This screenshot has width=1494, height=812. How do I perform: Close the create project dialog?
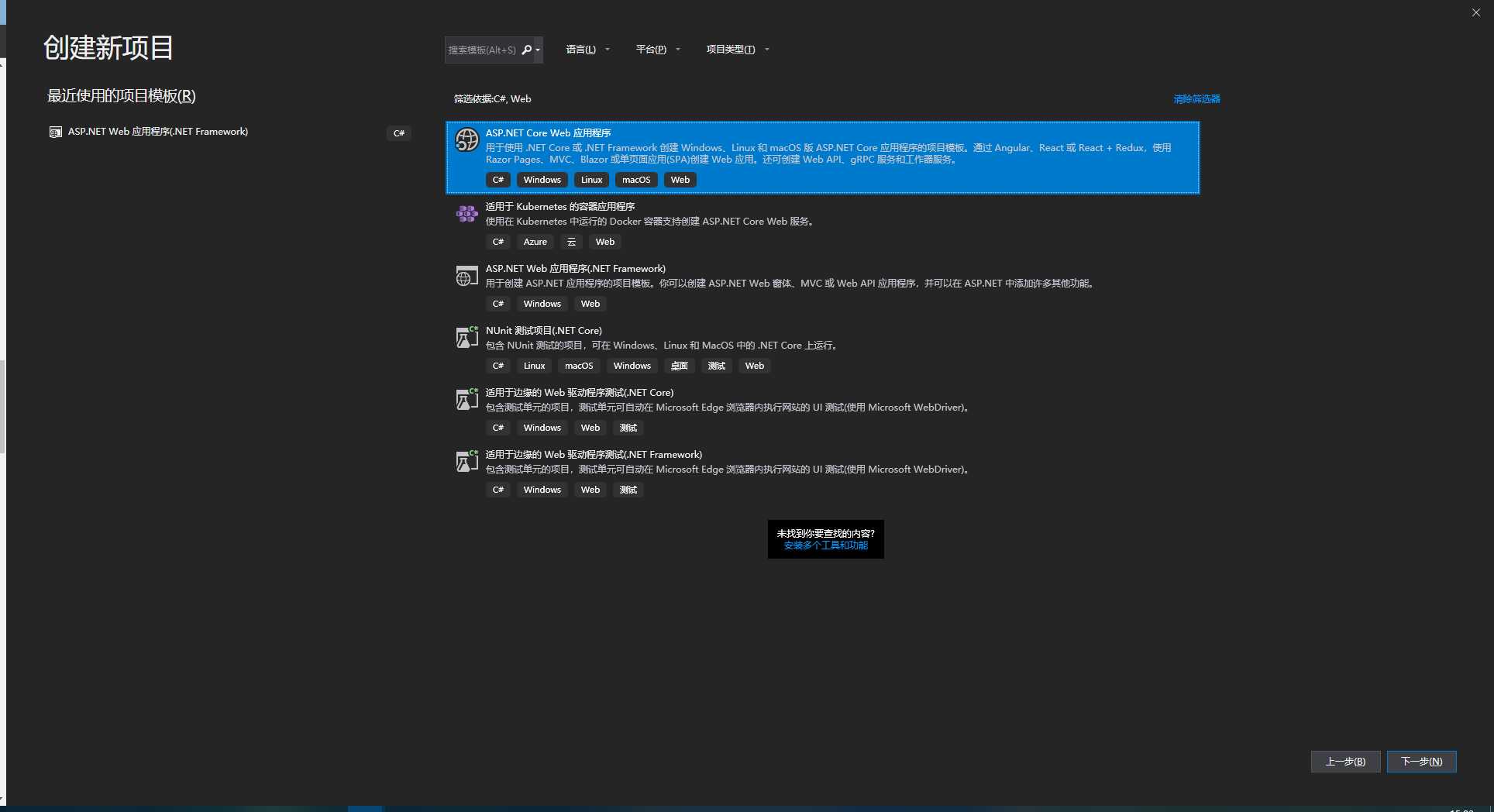pyautogui.click(x=1475, y=12)
